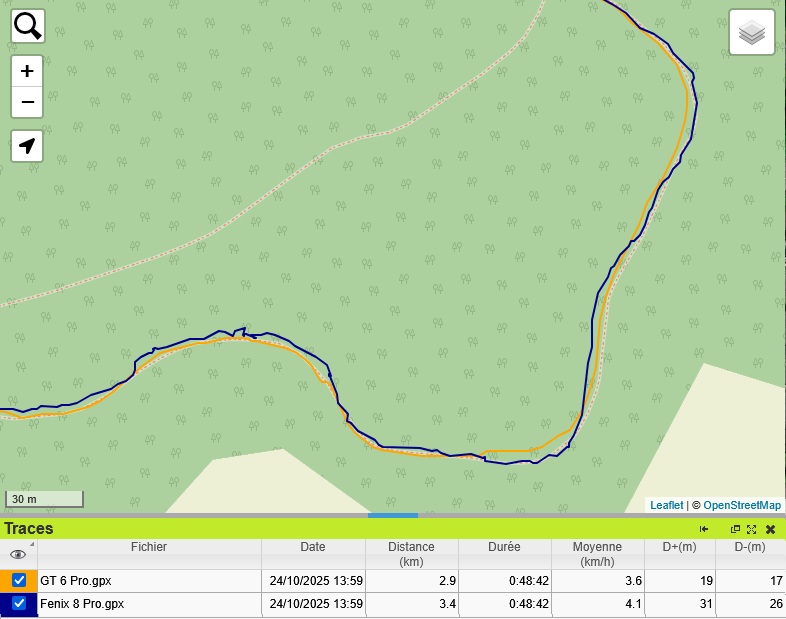Image resolution: width=786 pixels, height=619 pixels.
Task: Open the map search magnifier
Action: click(28, 26)
